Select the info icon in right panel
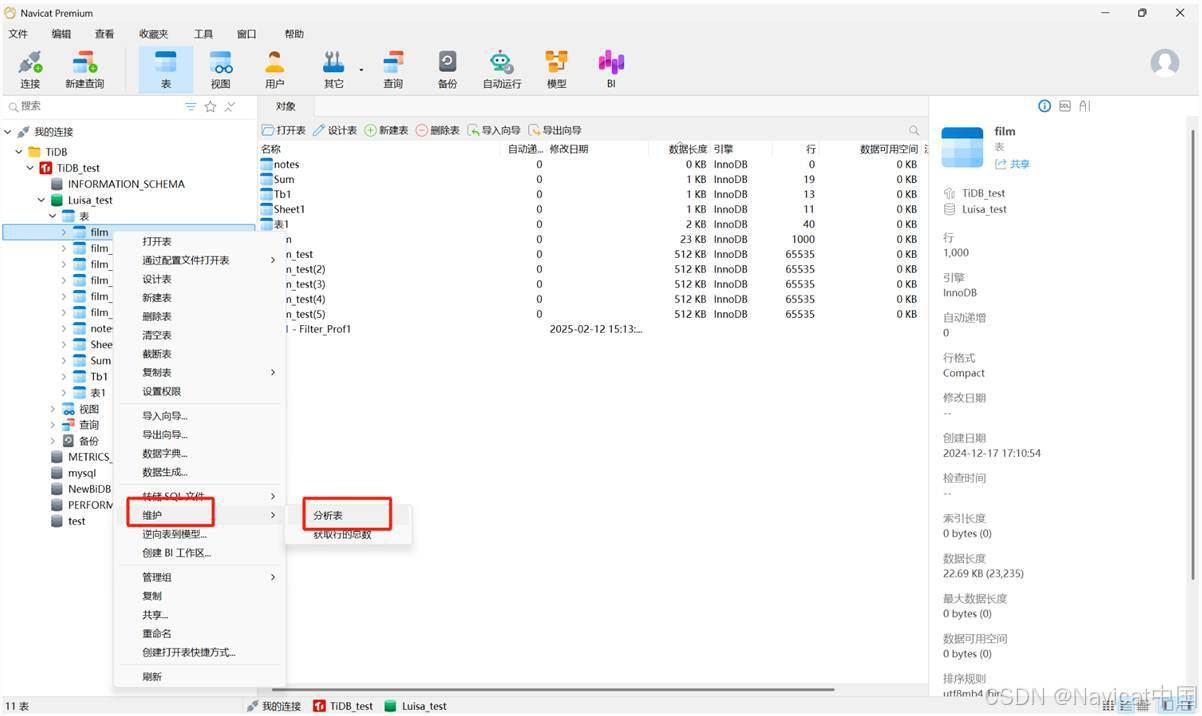This screenshot has width=1202, height=716. tap(1045, 105)
